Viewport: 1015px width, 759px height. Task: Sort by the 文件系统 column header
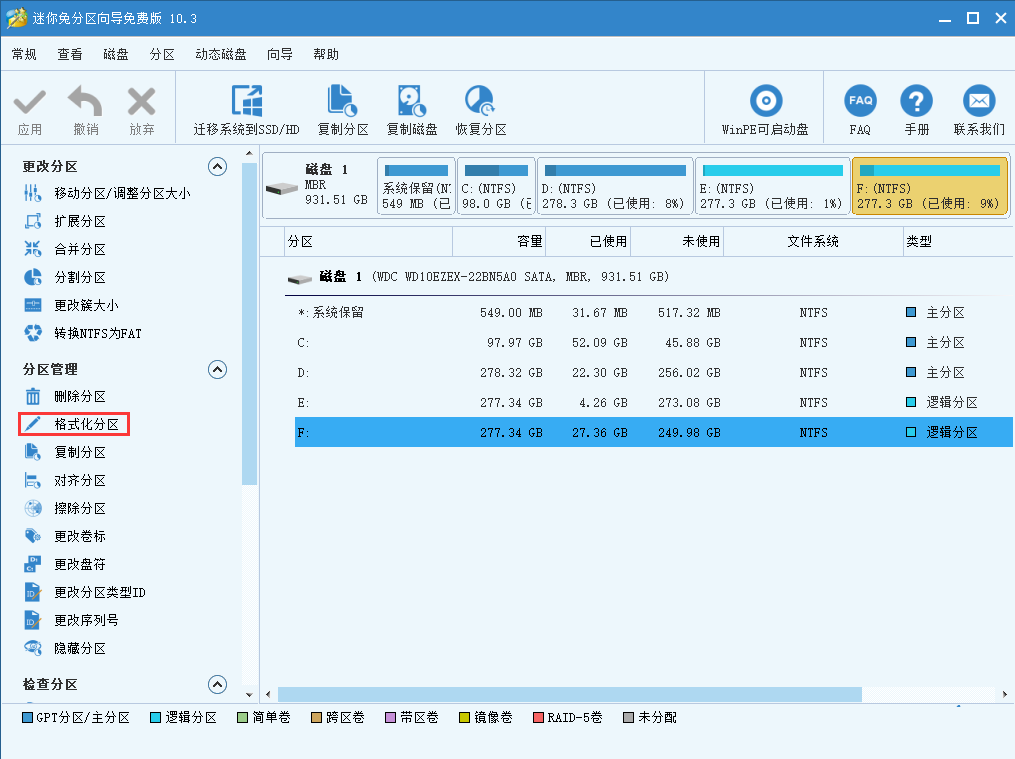coord(813,241)
